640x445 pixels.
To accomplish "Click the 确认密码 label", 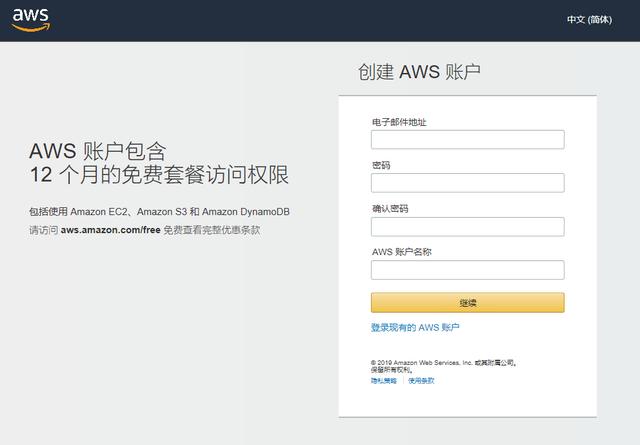I will (390, 209).
